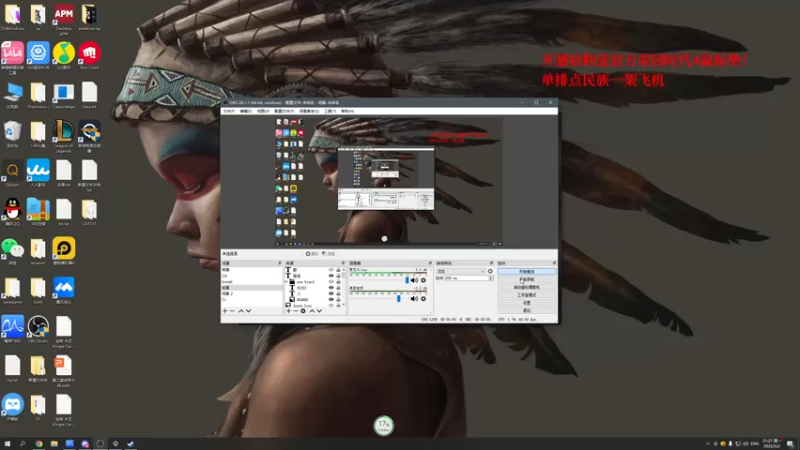This screenshot has height=450, width=800.
Task: Open the 编辑(E) menu in OBS
Action: [246, 111]
